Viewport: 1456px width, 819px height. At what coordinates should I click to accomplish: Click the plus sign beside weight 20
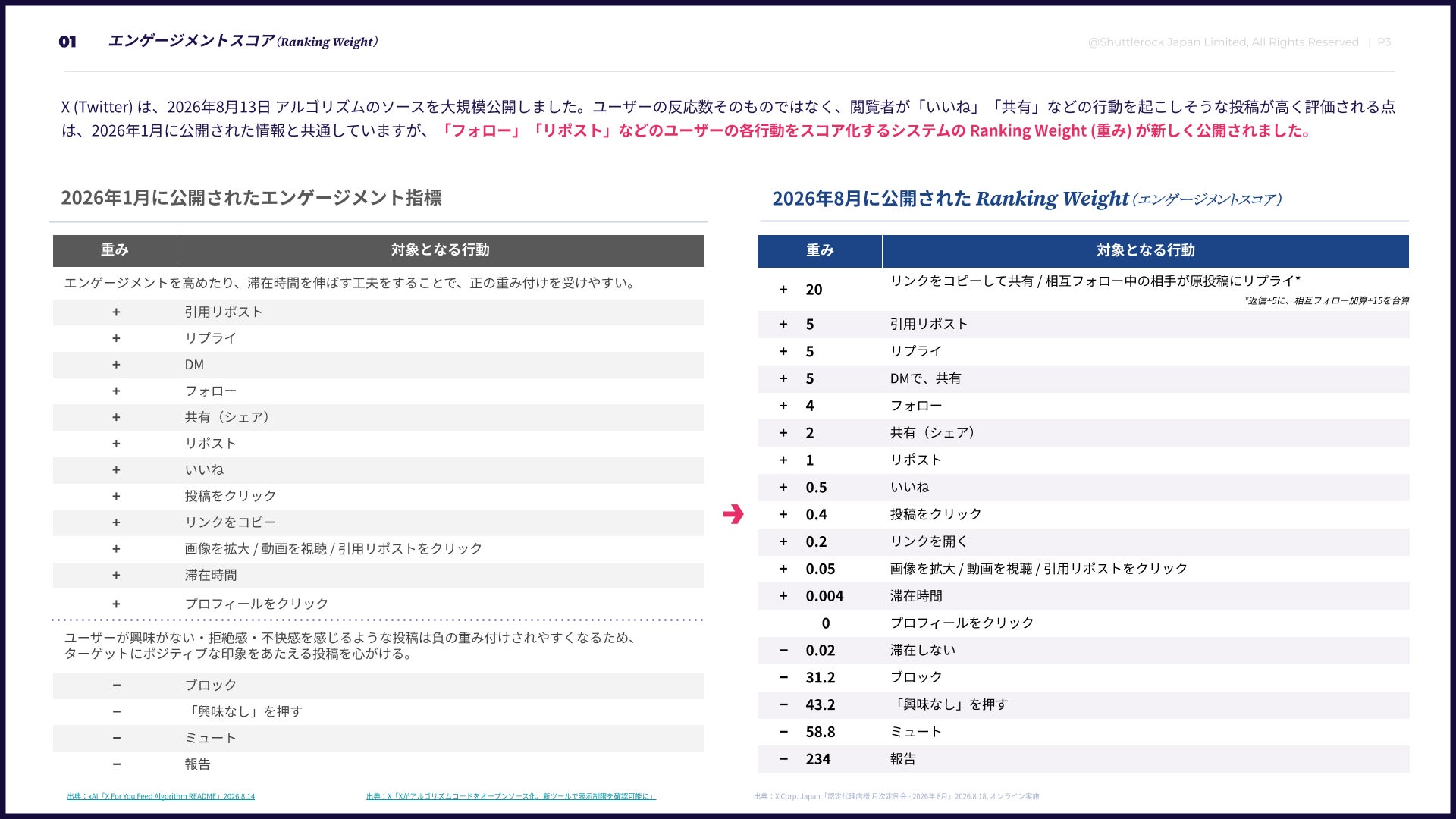783,290
